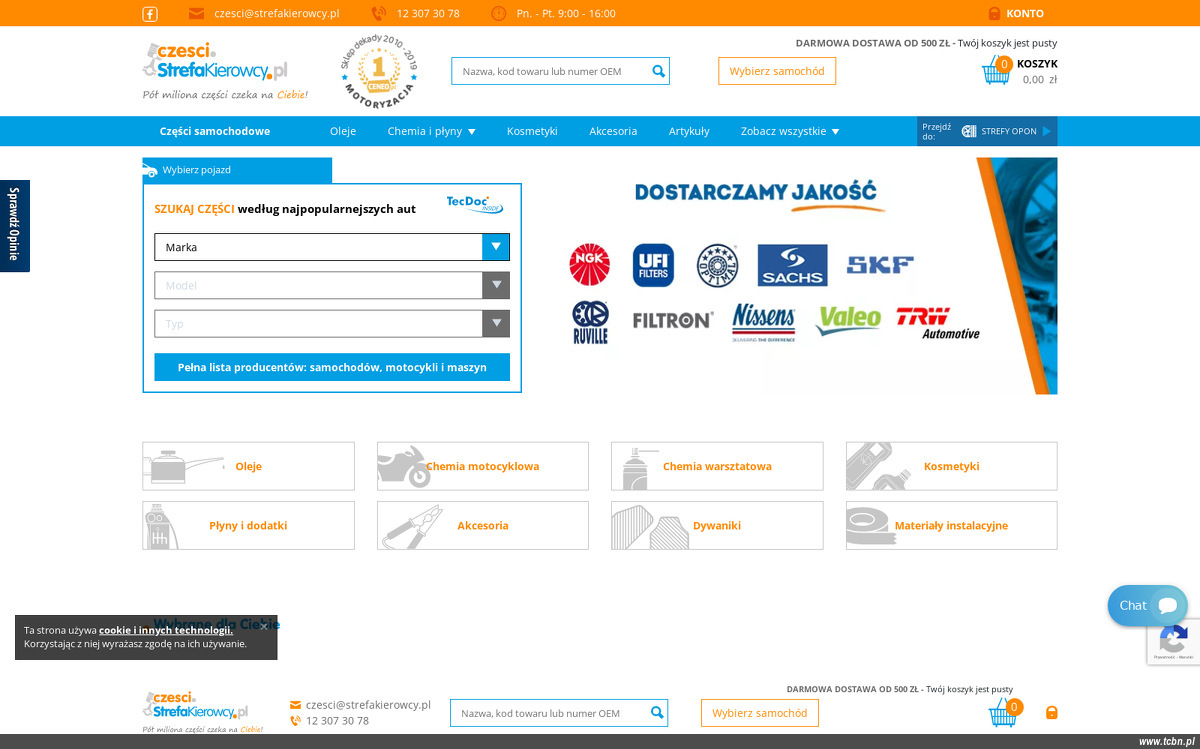1200x749 pixels.
Task: Click the envelope icon in top bar
Action: pyautogui.click(x=196, y=14)
